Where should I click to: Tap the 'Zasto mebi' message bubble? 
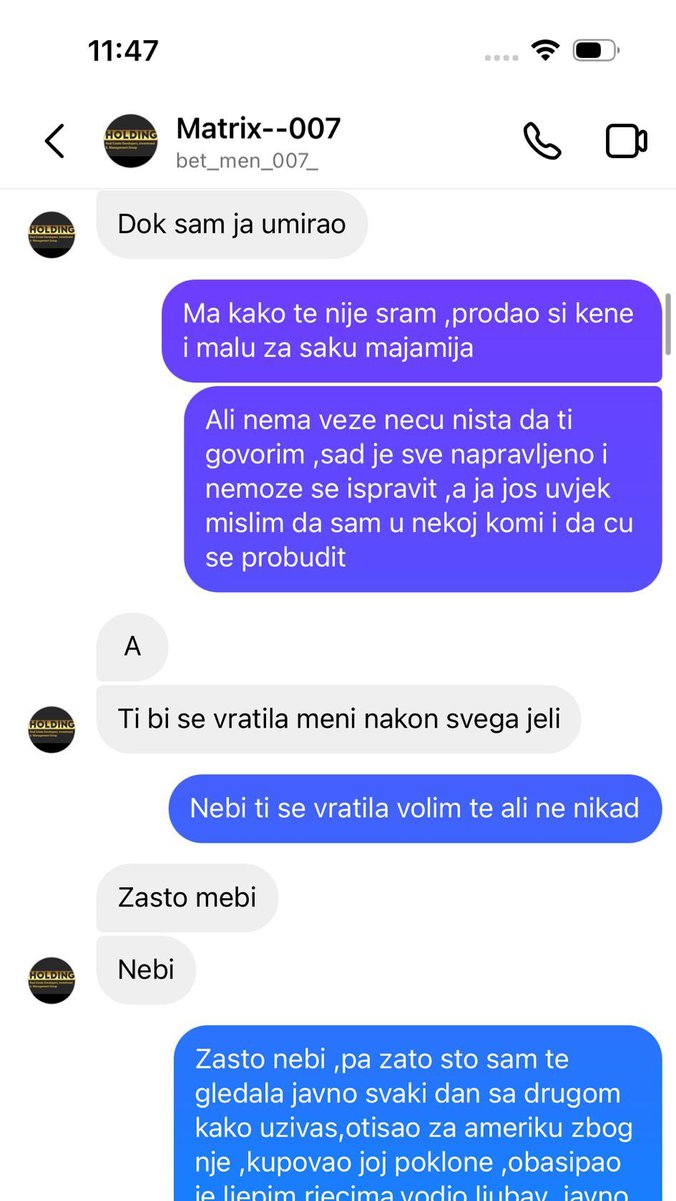(187, 898)
